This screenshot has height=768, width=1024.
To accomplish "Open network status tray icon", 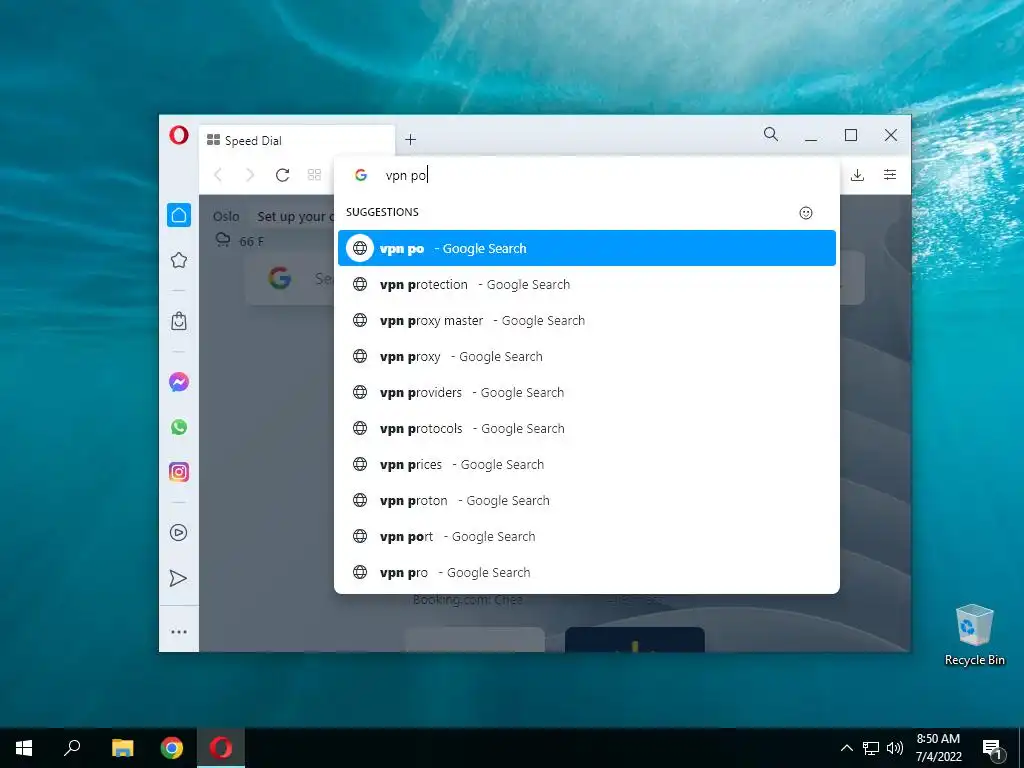I will [x=871, y=748].
